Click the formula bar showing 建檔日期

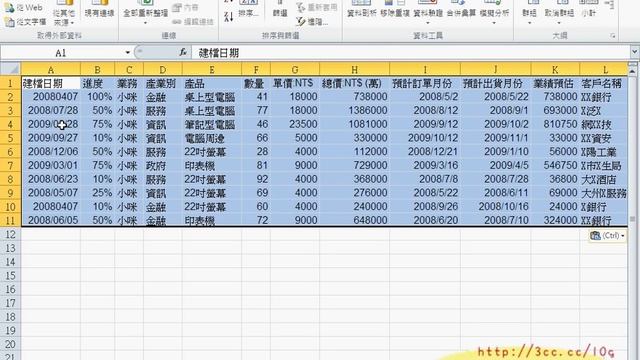pyautogui.click(x=410, y=53)
